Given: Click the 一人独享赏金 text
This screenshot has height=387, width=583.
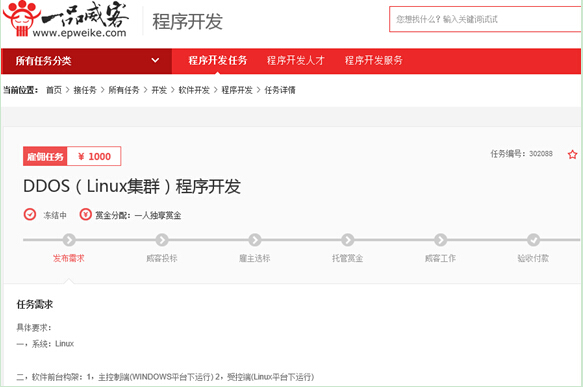Looking at the screenshot, I should point(158,215).
